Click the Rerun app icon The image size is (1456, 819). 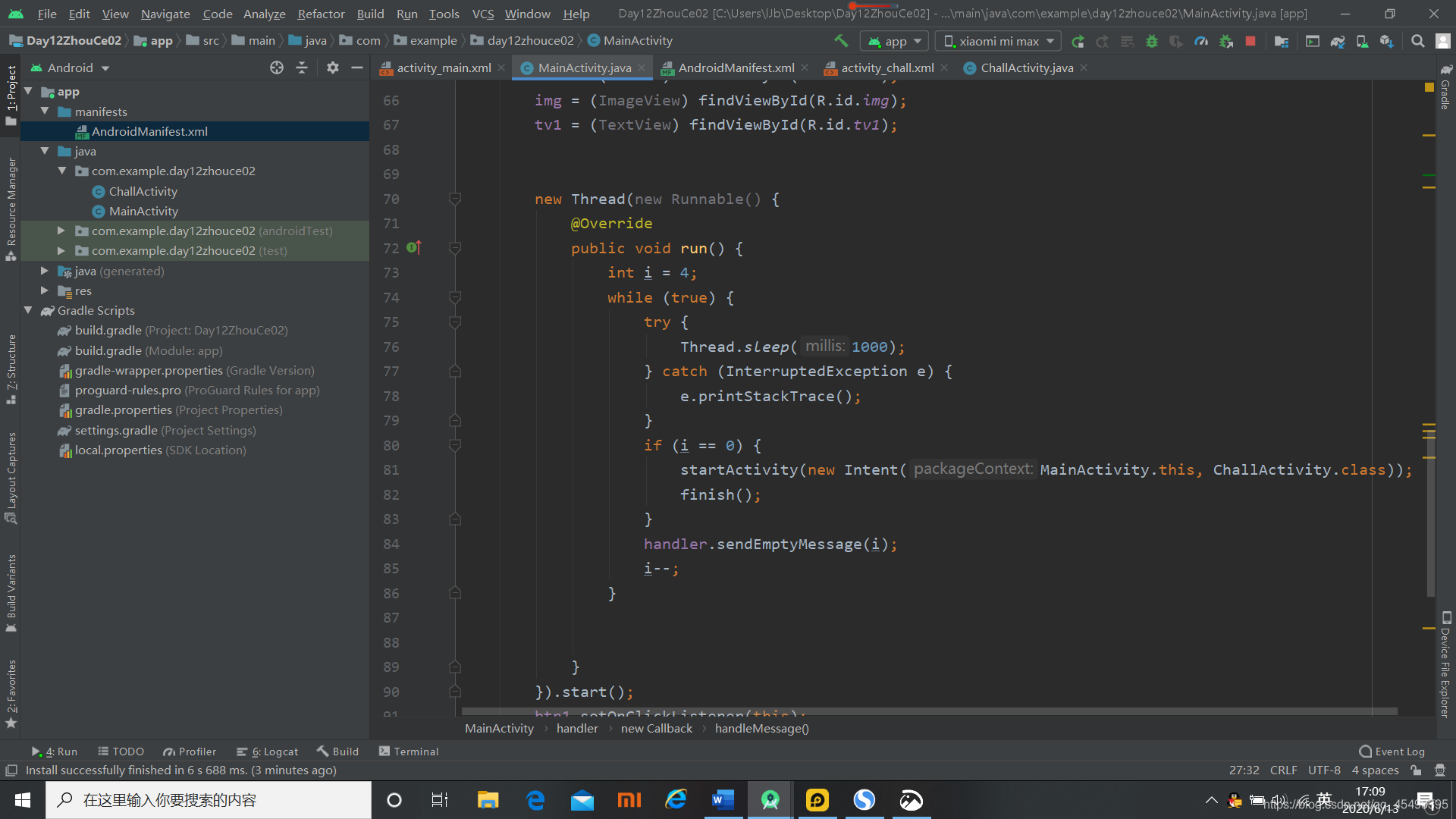[x=1078, y=41]
